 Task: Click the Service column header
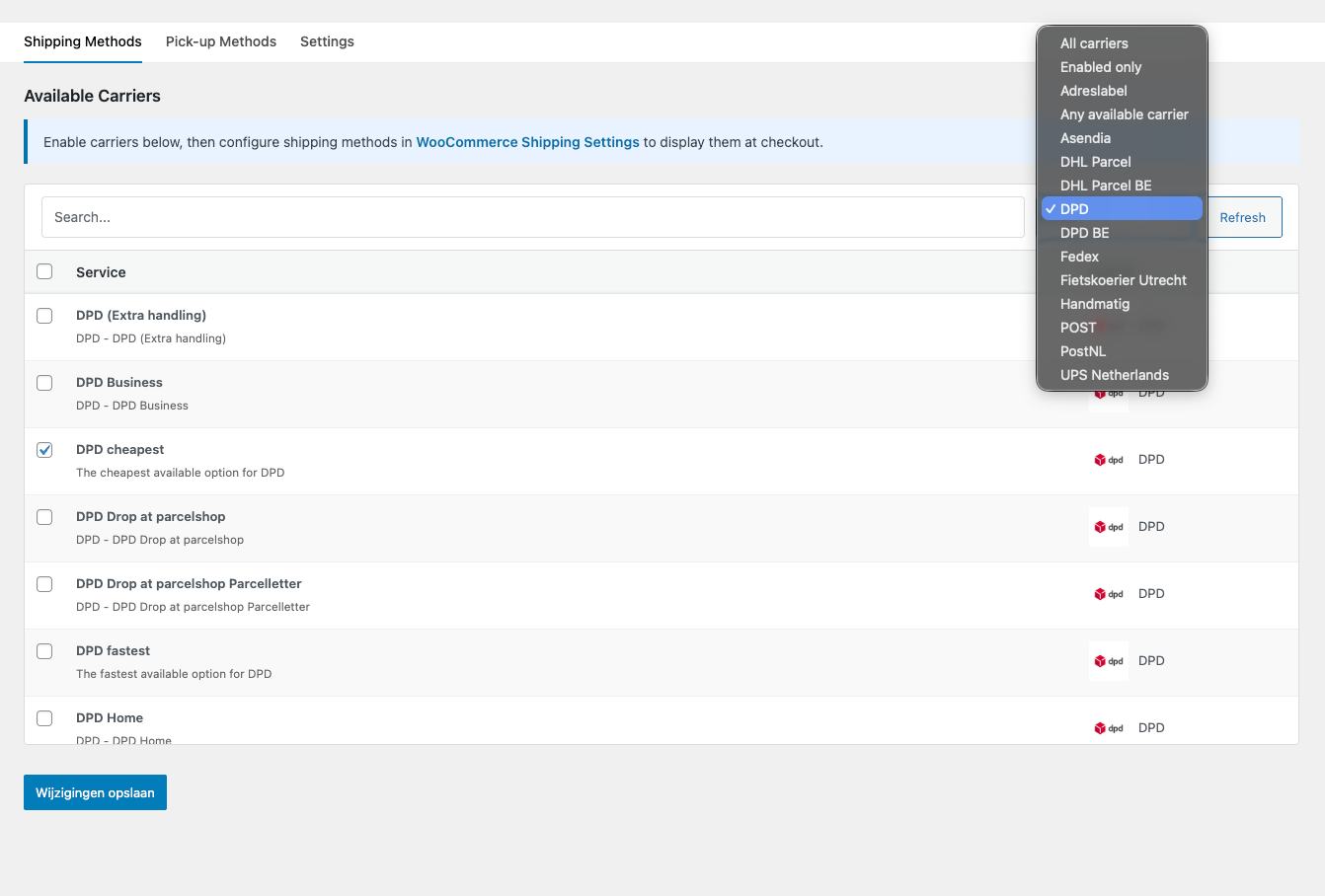[101, 272]
